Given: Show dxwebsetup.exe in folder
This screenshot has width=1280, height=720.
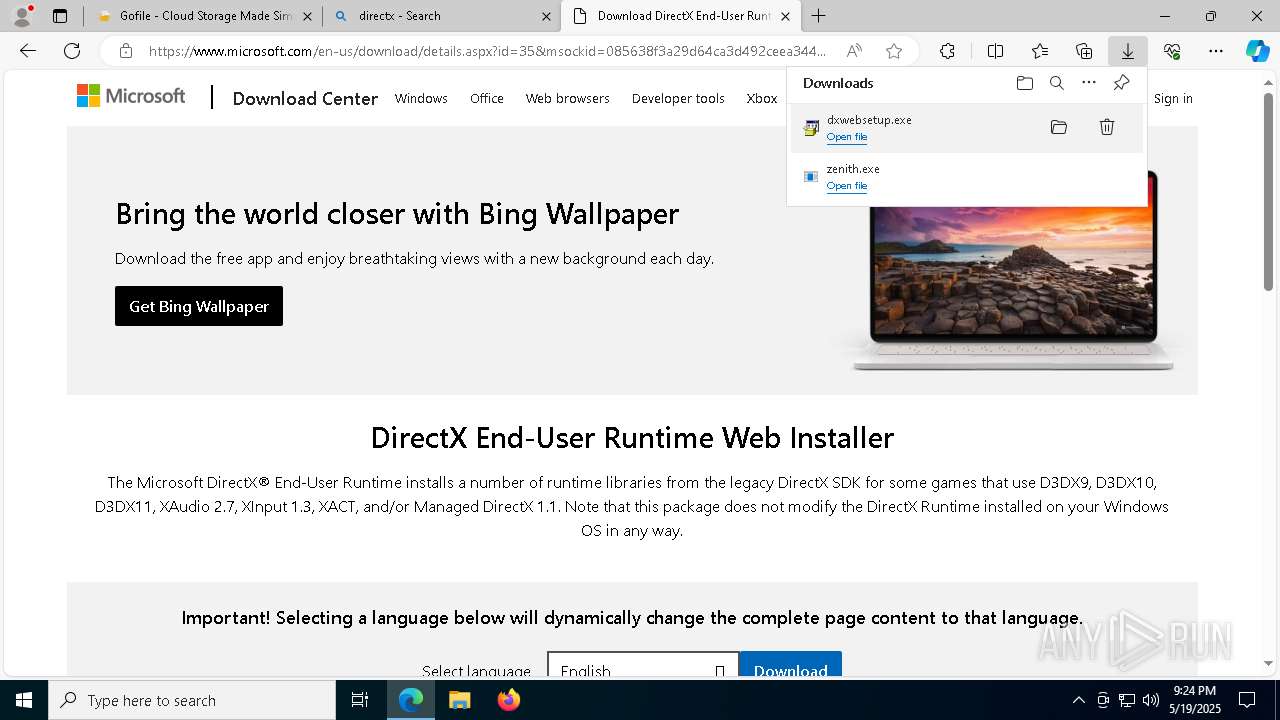Looking at the screenshot, I should click(x=1059, y=127).
